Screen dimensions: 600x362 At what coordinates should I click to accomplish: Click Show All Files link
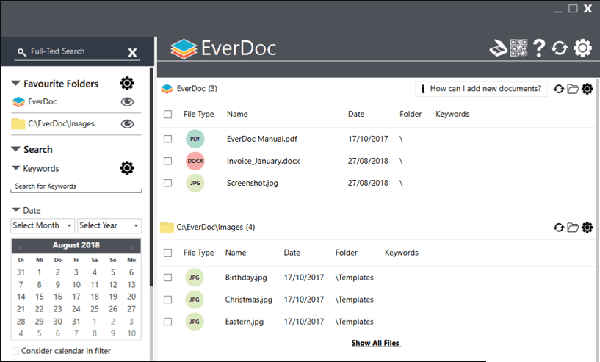[375, 343]
